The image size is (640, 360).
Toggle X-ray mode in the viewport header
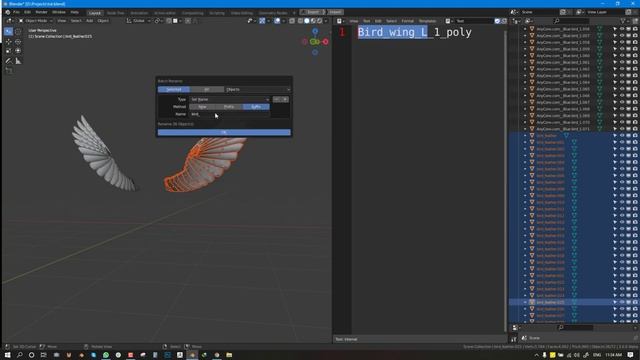292,21
